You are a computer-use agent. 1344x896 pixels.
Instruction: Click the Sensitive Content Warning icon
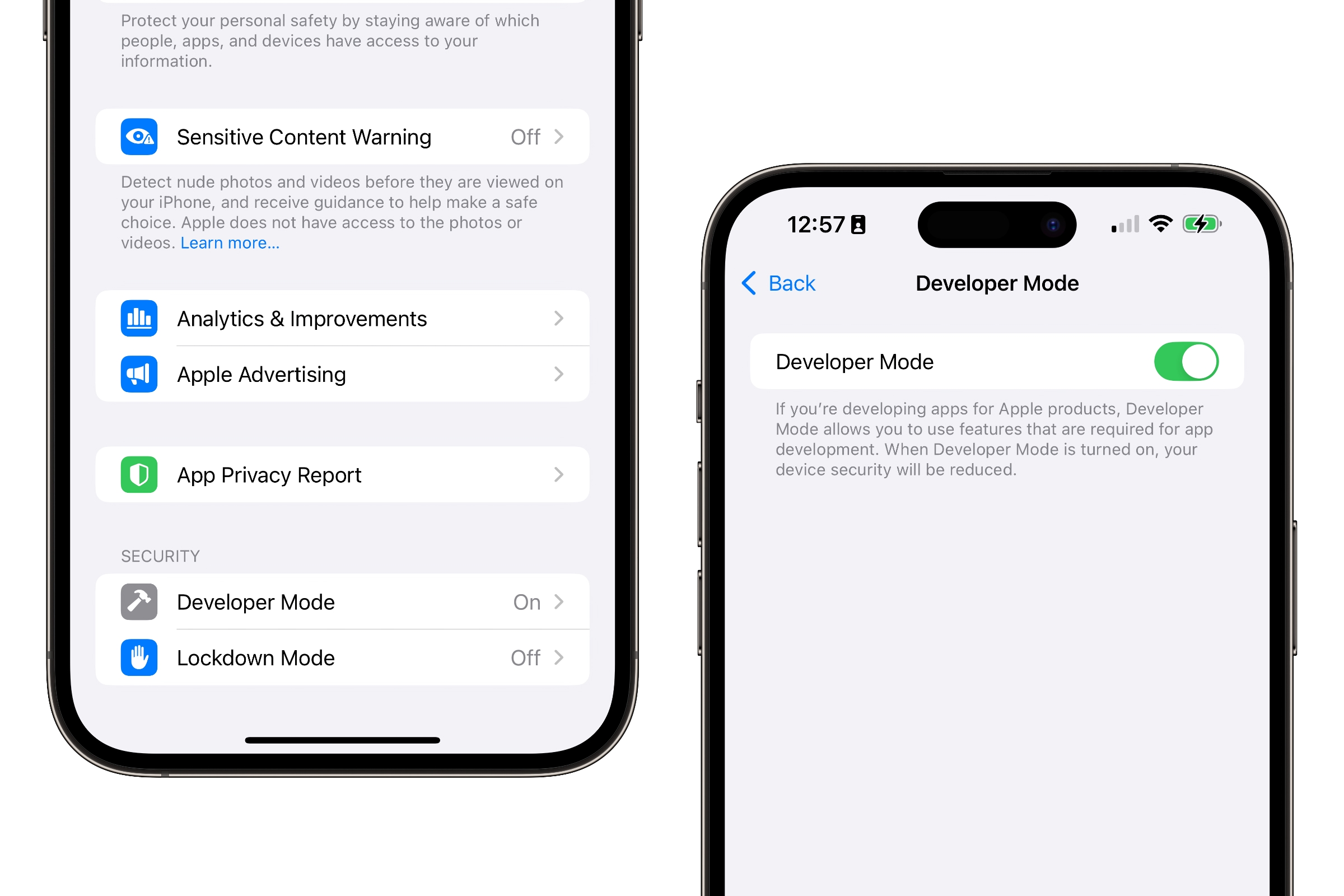pyautogui.click(x=138, y=137)
